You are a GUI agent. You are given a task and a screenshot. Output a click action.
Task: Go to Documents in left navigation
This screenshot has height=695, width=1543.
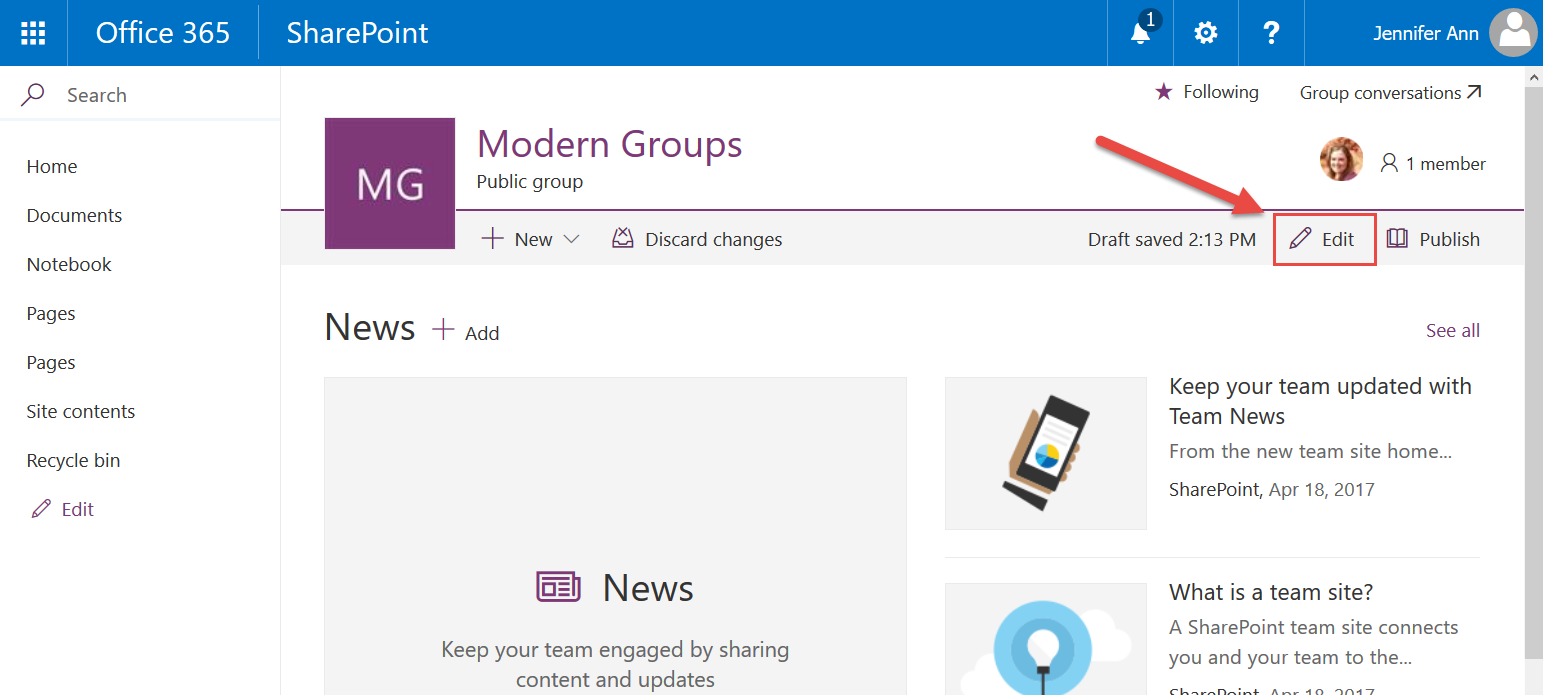coord(74,215)
